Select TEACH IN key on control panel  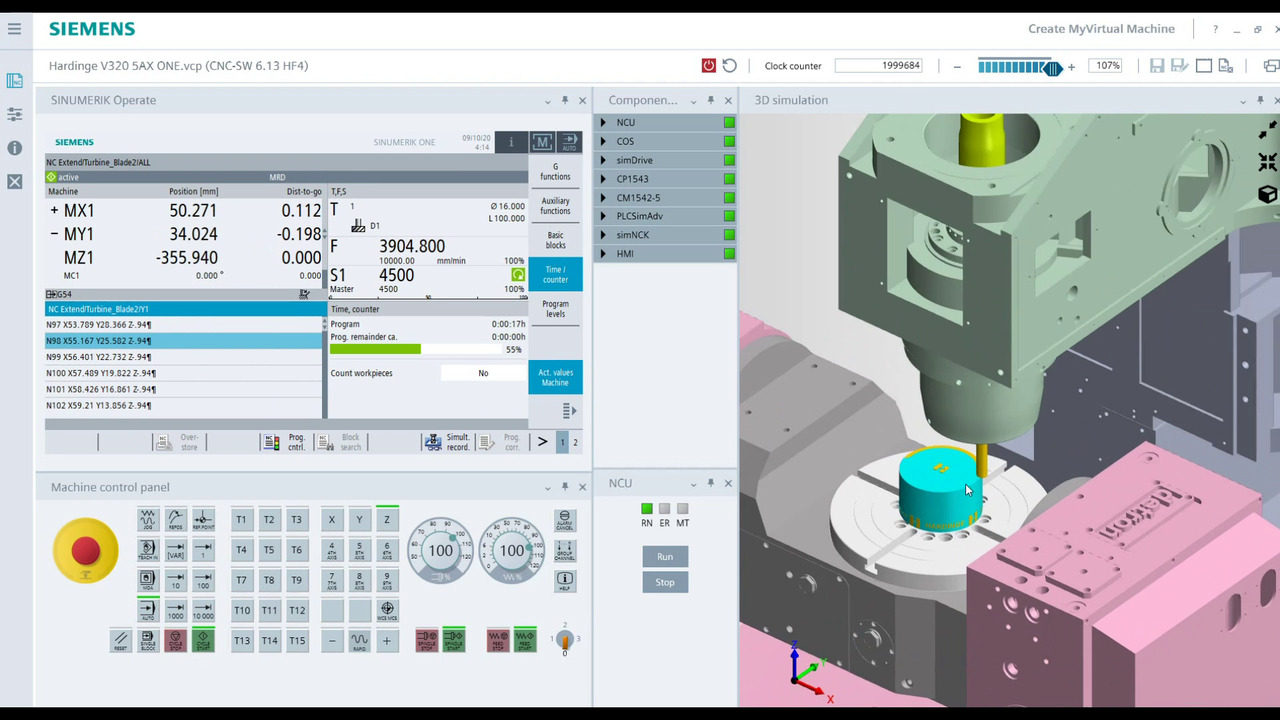(148, 549)
